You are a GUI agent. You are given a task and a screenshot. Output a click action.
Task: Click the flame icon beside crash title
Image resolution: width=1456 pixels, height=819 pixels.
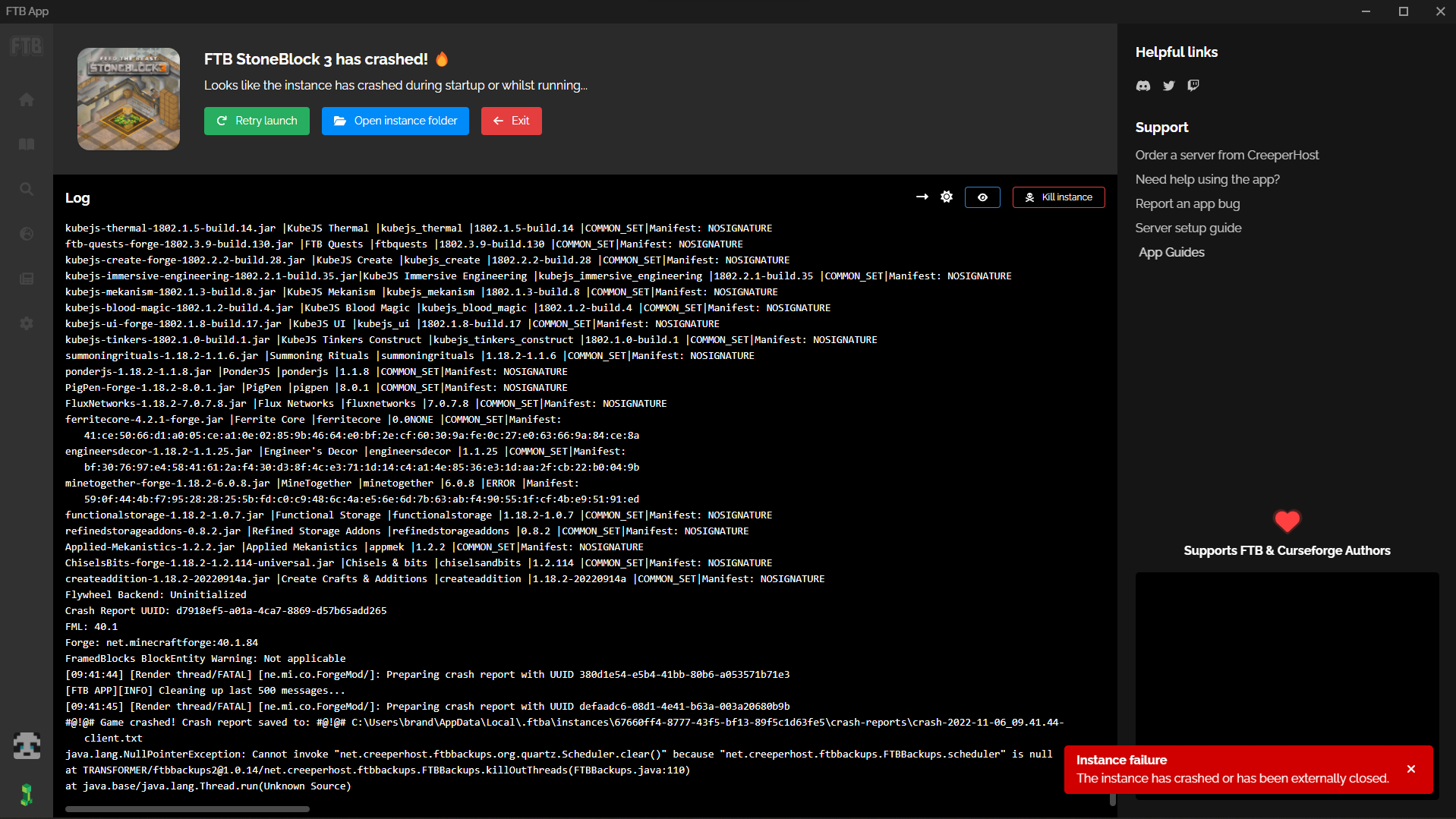(442, 58)
